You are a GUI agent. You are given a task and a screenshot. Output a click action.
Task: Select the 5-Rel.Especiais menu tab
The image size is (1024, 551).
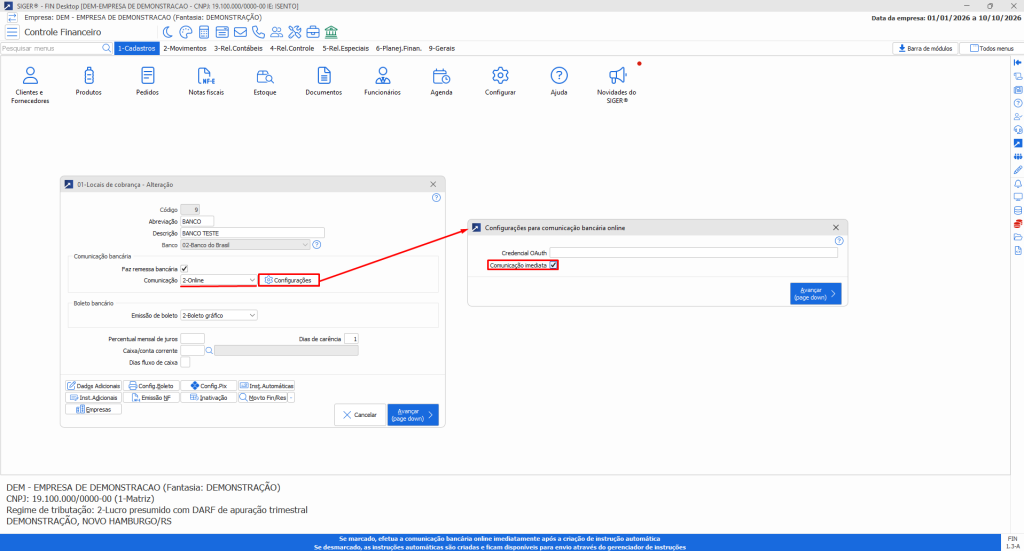click(345, 48)
